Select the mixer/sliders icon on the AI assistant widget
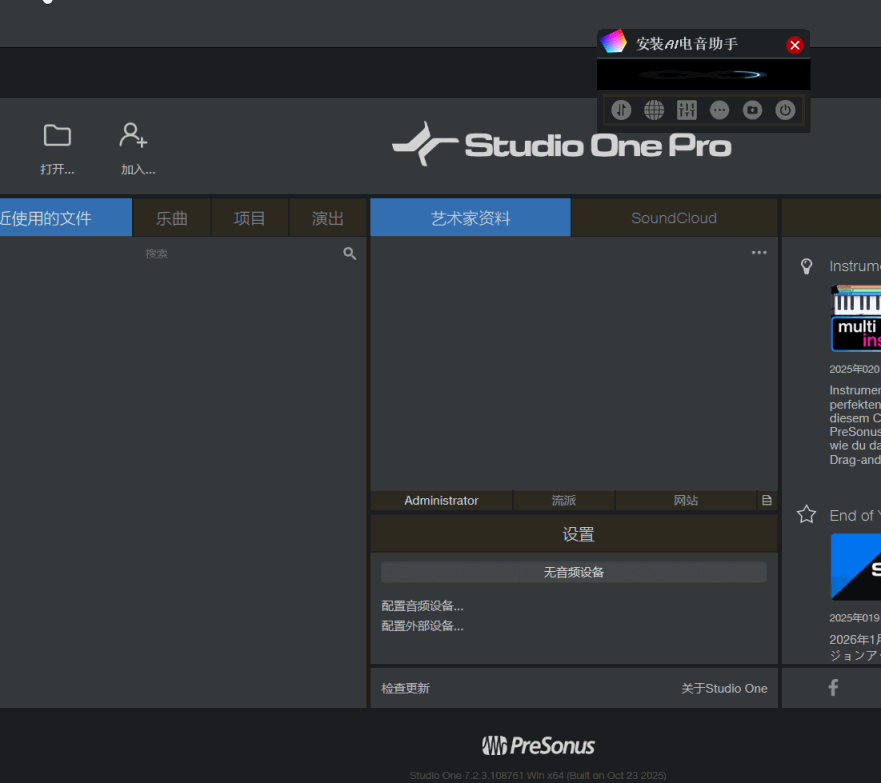 (686, 110)
